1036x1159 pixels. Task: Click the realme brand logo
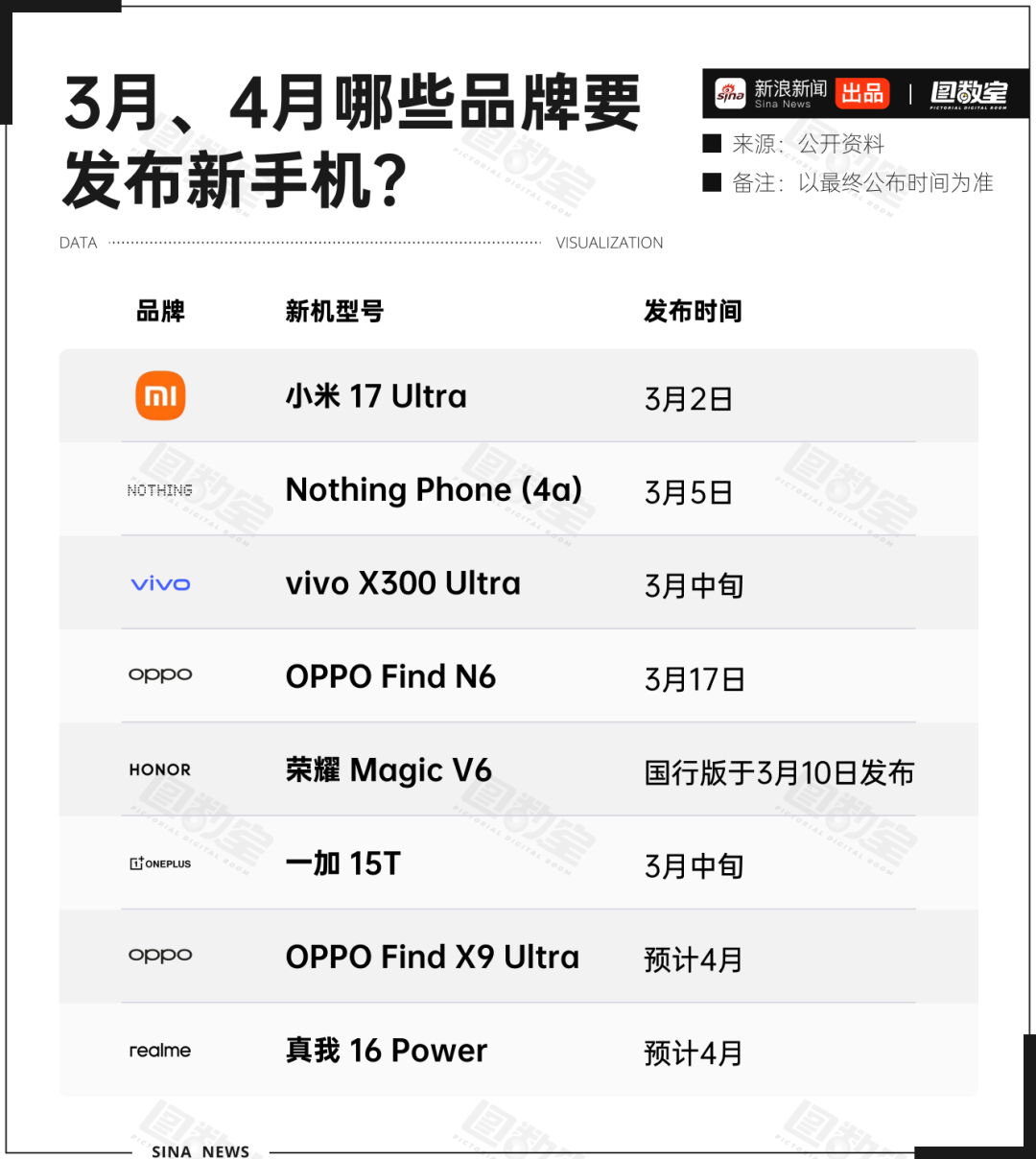tap(160, 1051)
